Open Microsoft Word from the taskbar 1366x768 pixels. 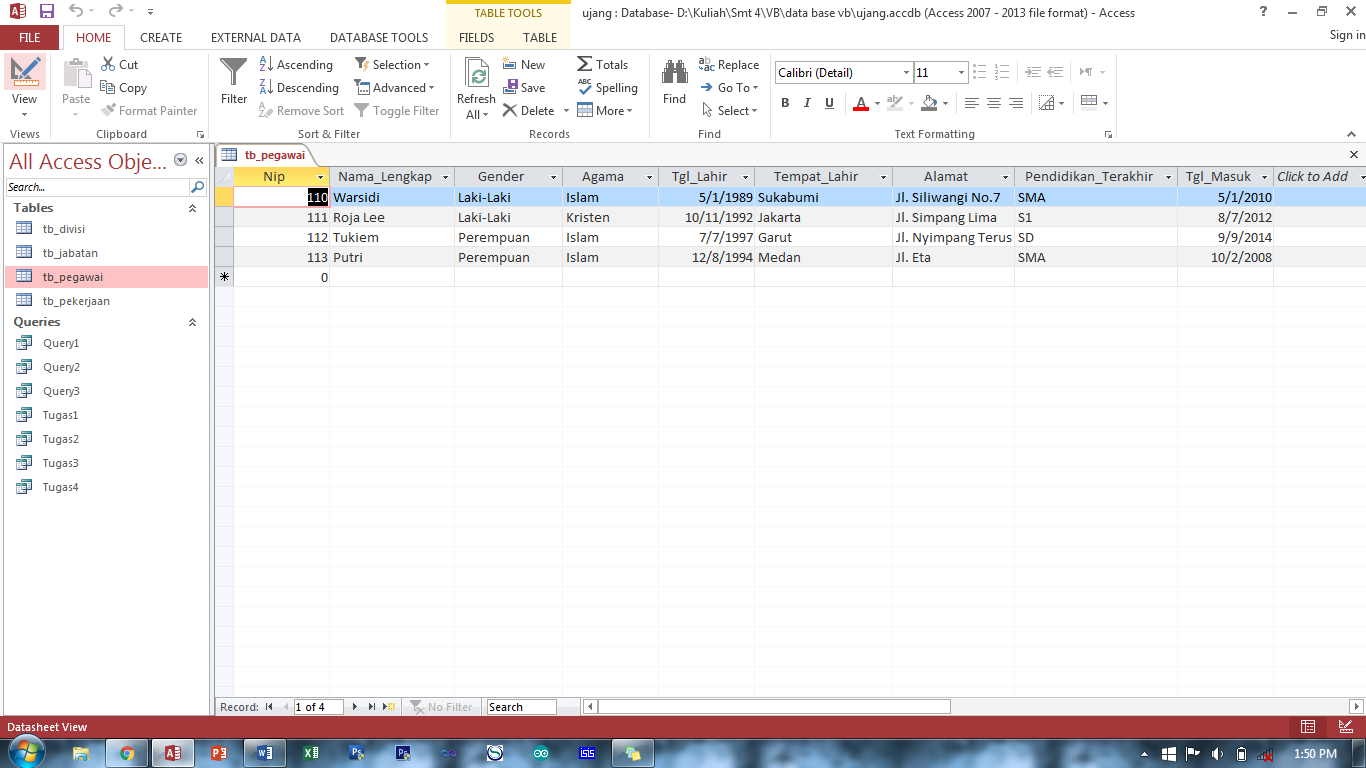(265, 753)
